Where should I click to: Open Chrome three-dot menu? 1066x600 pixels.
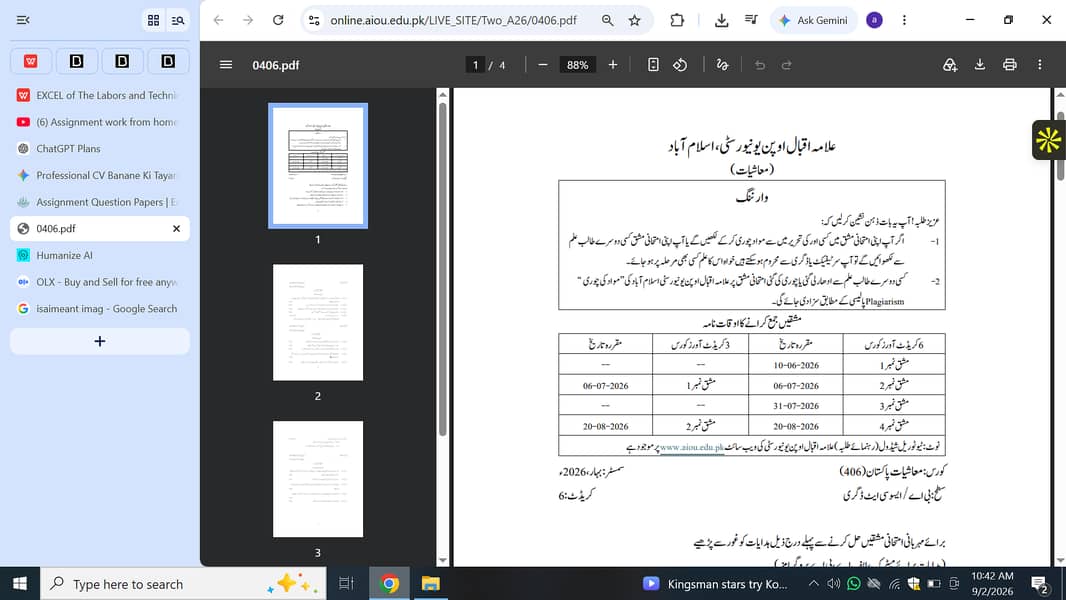tap(904, 20)
